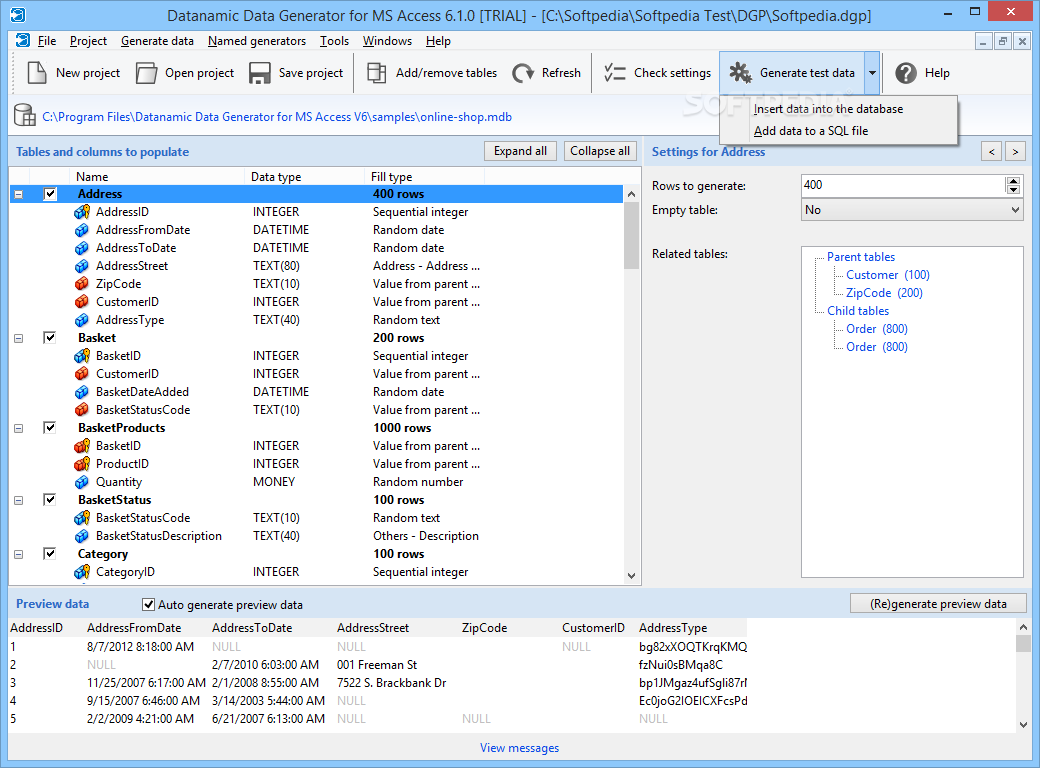Click the BasketStatusDescription column icon
This screenshot has height=768, width=1040.
click(82, 535)
